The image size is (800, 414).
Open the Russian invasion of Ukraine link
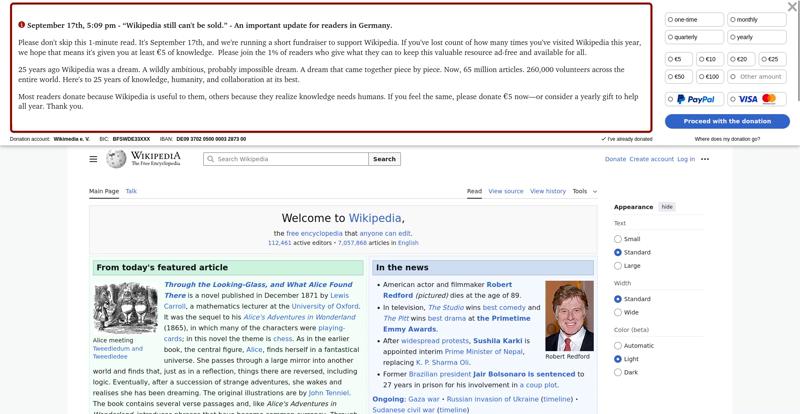[492, 399]
